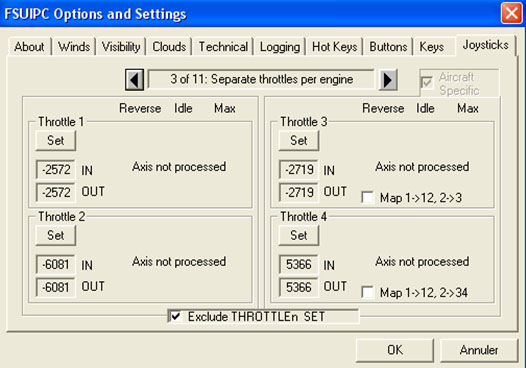Click Set button for Throttle 3
The height and width of the screenshot is (368, 526).
pos(299,140)
